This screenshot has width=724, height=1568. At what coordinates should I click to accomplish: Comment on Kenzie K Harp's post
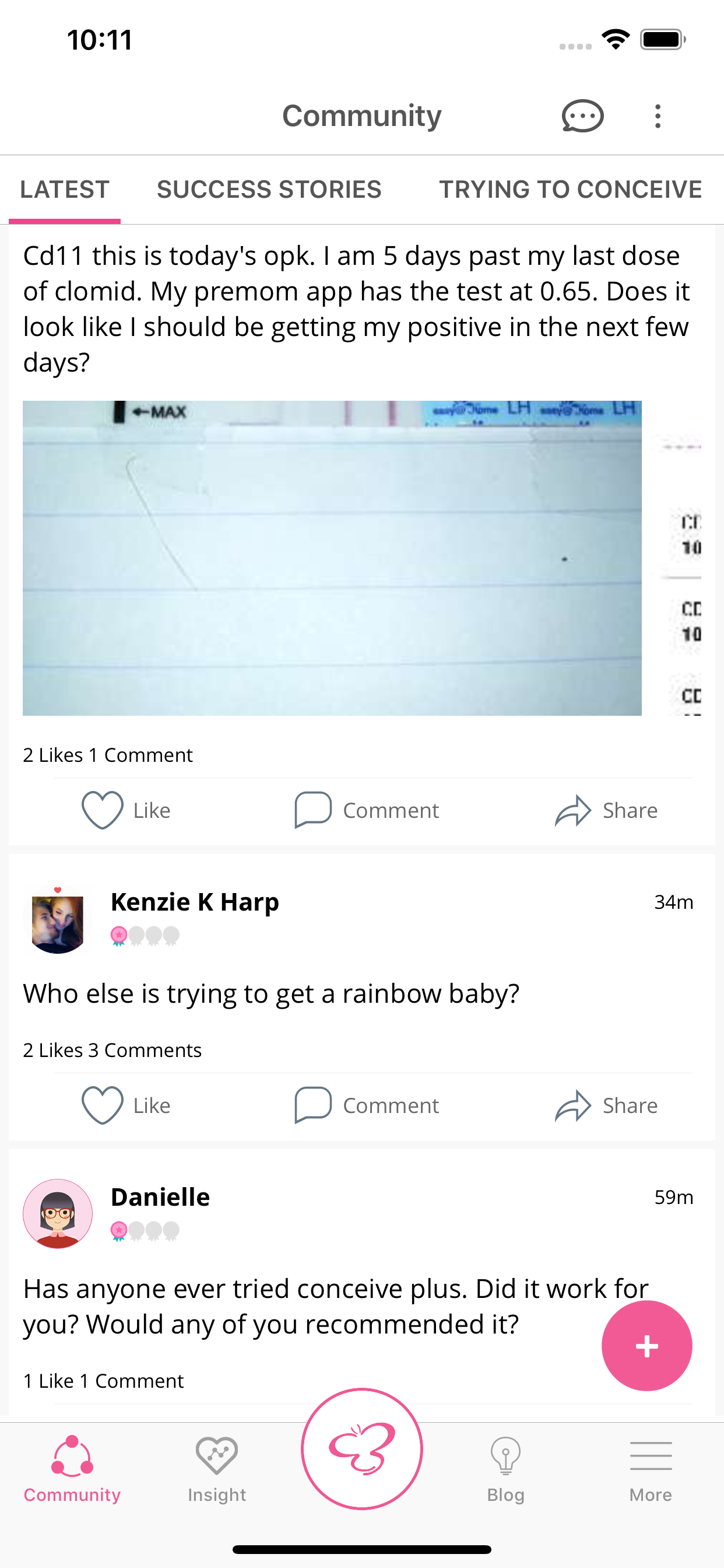(367, 1105)
